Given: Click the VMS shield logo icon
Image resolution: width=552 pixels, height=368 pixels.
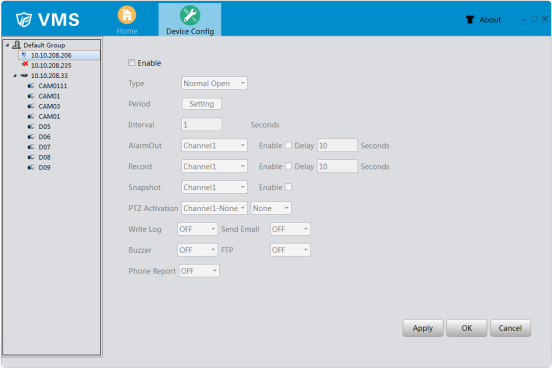Looking at the screenshot, I should (24, 19).
